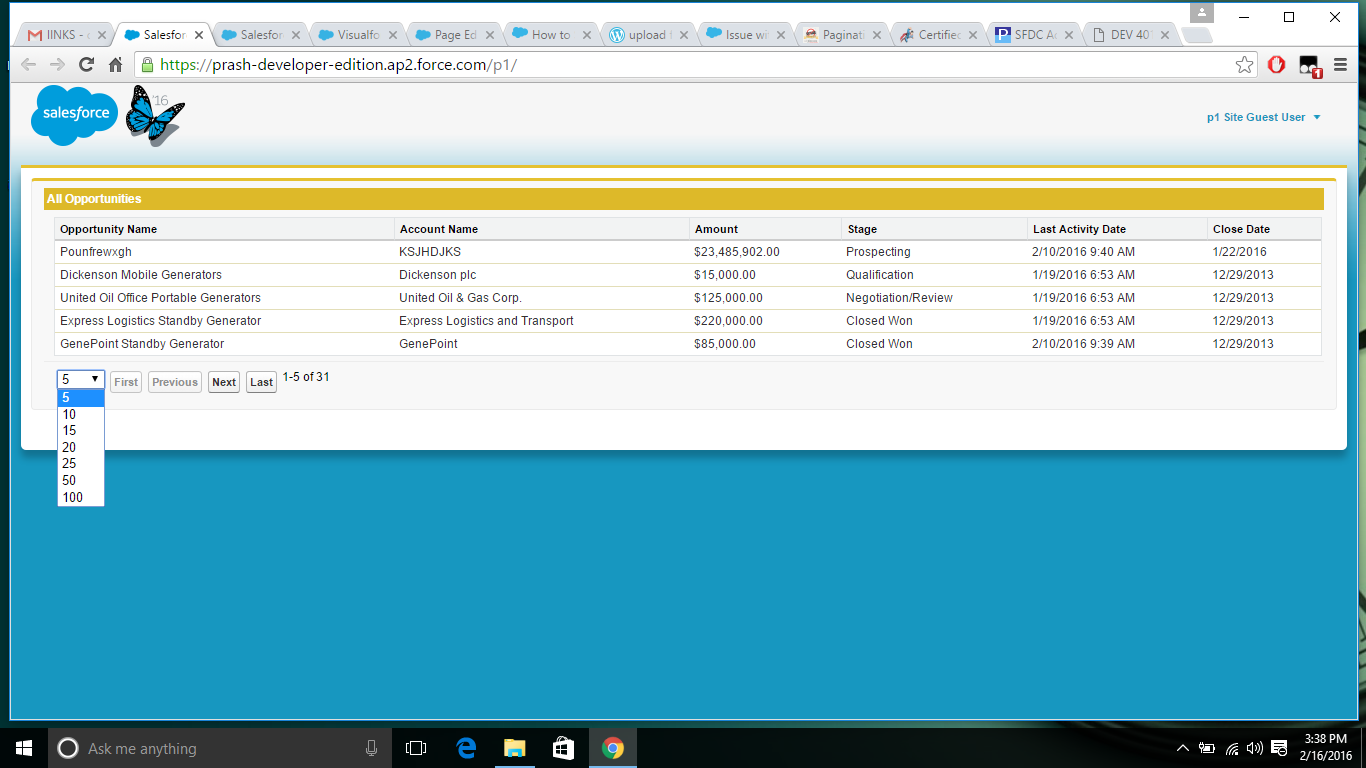Click the First pagination button
The image size is (1366, 768).
click(x=126, y=382)
